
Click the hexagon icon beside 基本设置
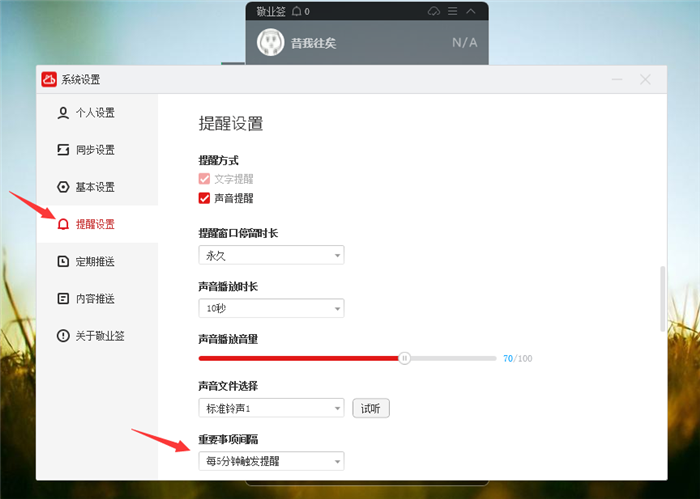click(x=63, y=187)
